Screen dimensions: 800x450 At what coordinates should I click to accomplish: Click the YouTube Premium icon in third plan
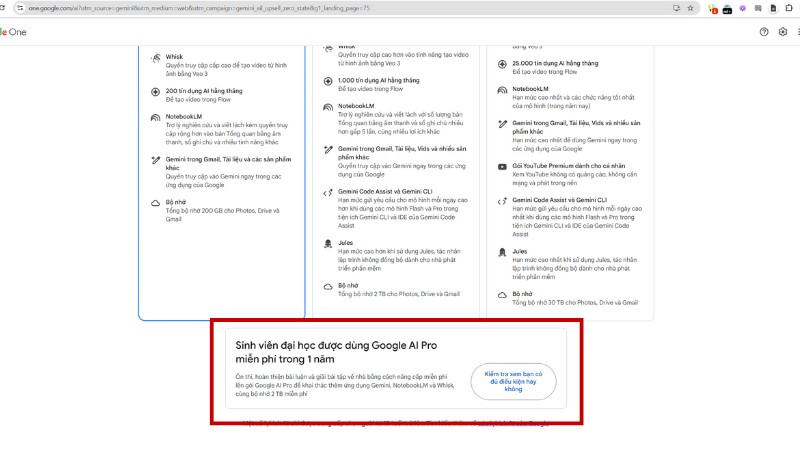tap(502, 167)
